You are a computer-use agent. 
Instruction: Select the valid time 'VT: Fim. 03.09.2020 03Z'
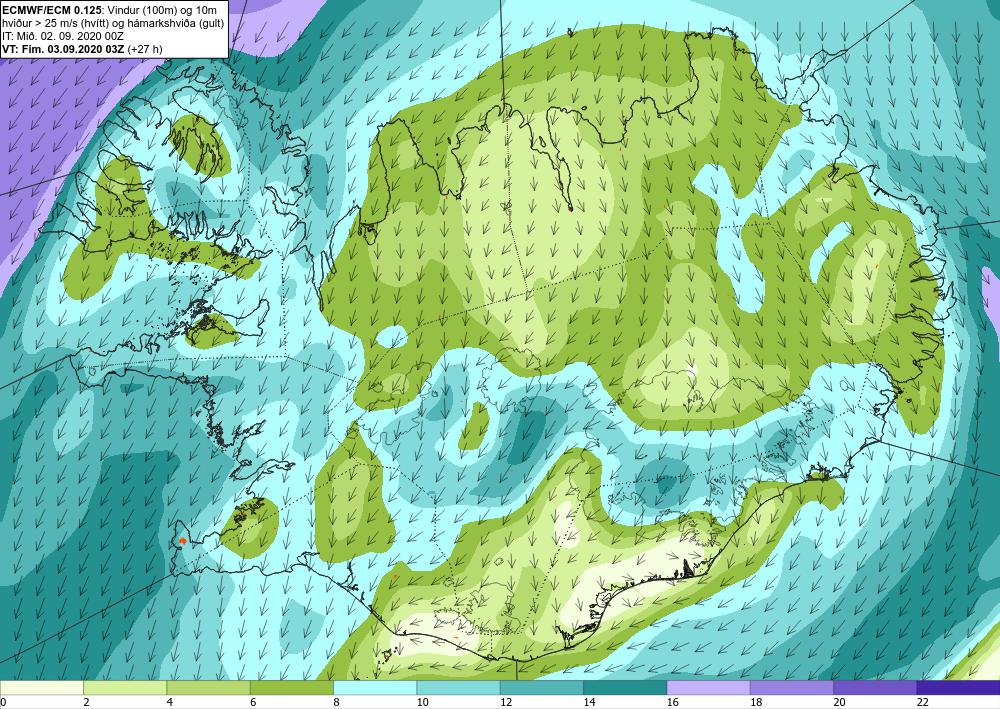64,49
